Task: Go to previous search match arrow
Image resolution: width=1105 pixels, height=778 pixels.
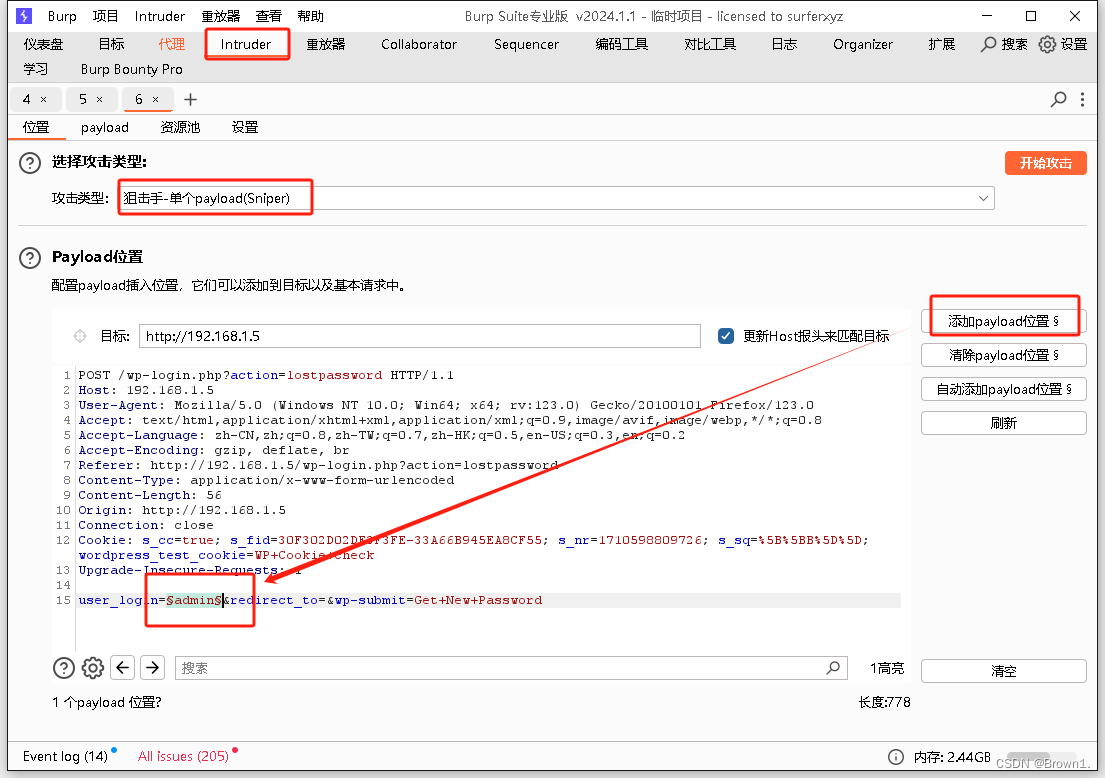Action: (x=123, y=667)
